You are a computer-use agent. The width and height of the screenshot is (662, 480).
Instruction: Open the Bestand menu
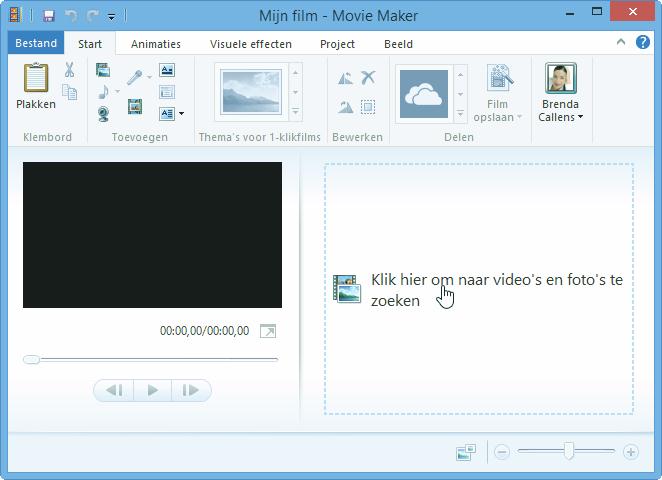point(36,43)
